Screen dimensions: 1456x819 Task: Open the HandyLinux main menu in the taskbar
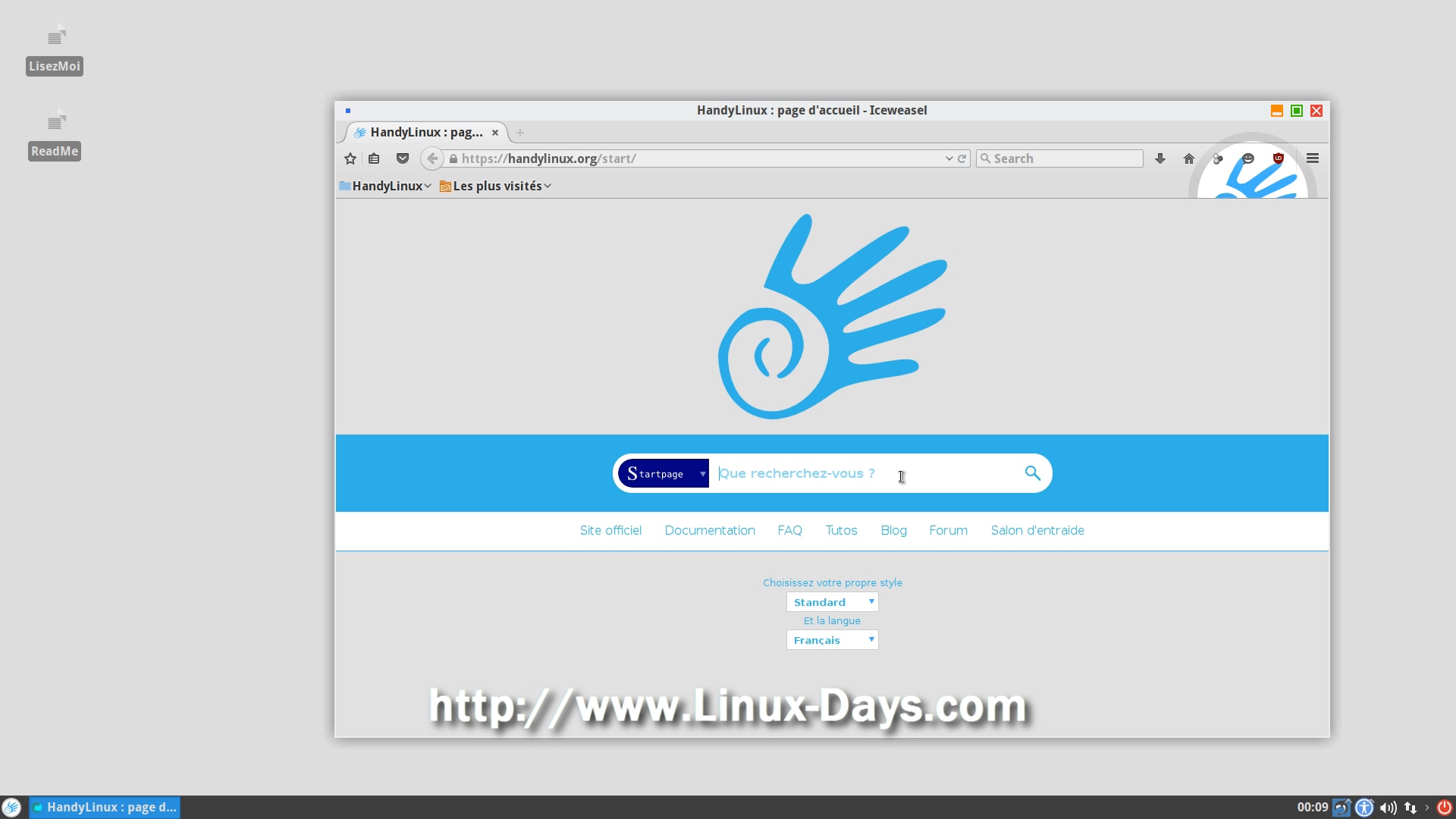[x=11, y=807]
